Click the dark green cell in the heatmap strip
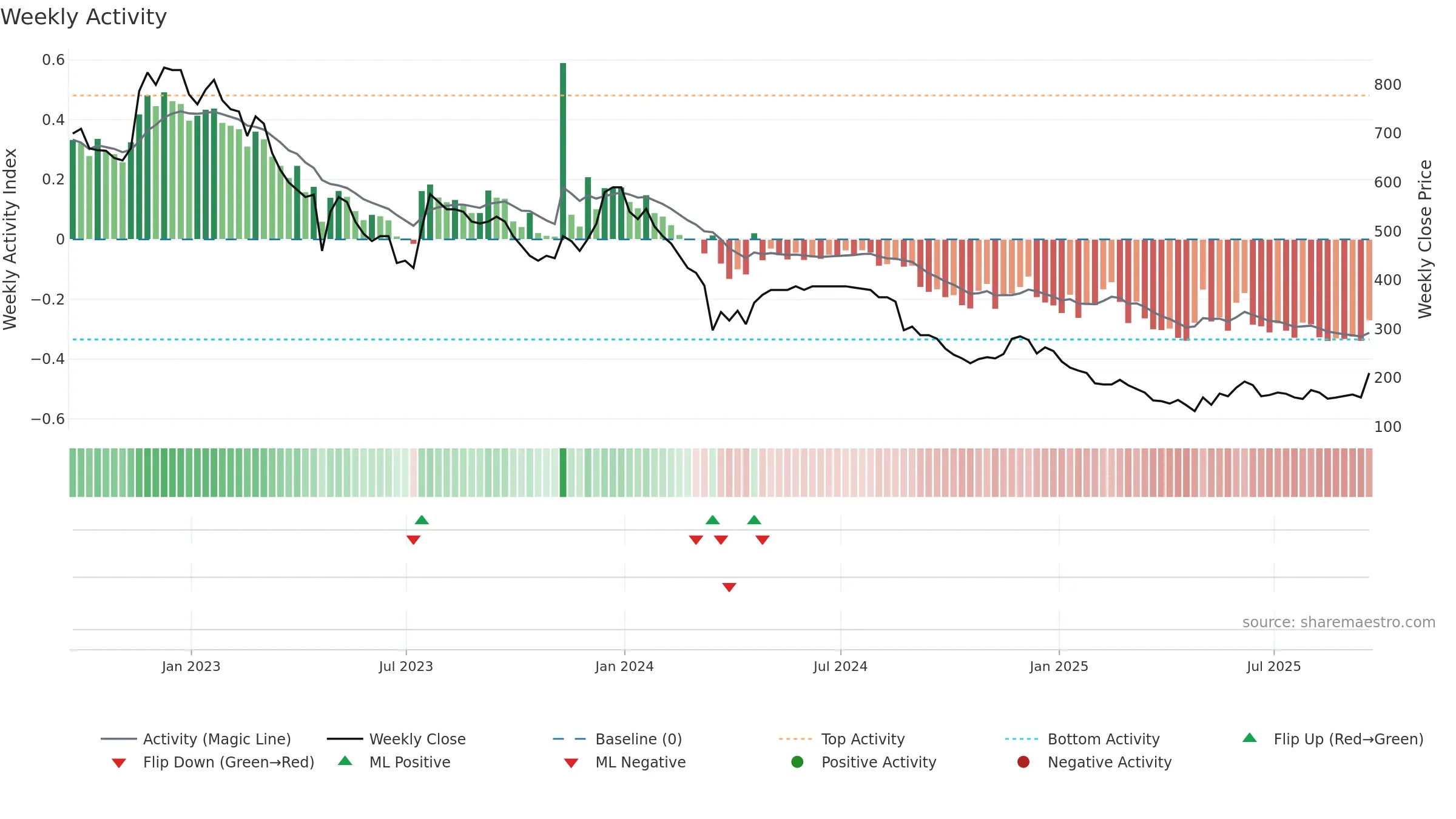Viewport: 1456px width, 819px height. coord(563,473)
